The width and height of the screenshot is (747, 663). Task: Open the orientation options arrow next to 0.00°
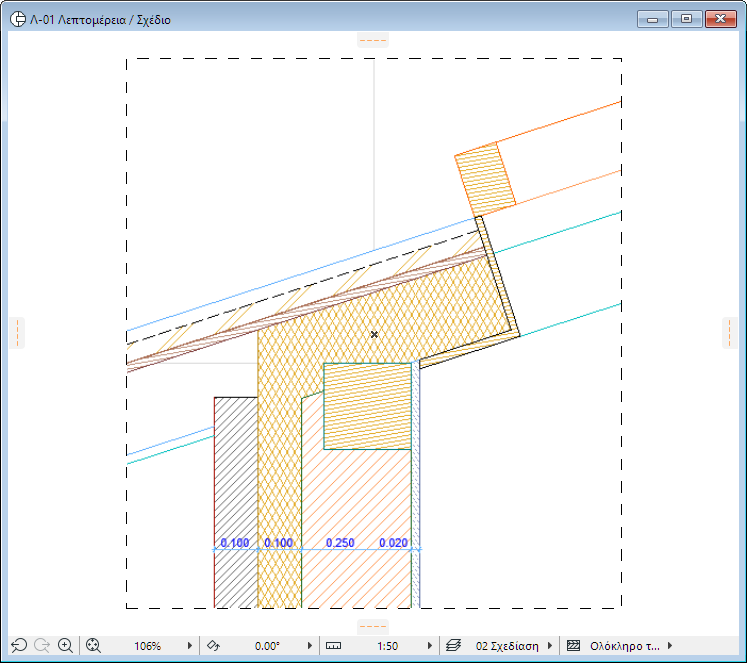(310, 645)
